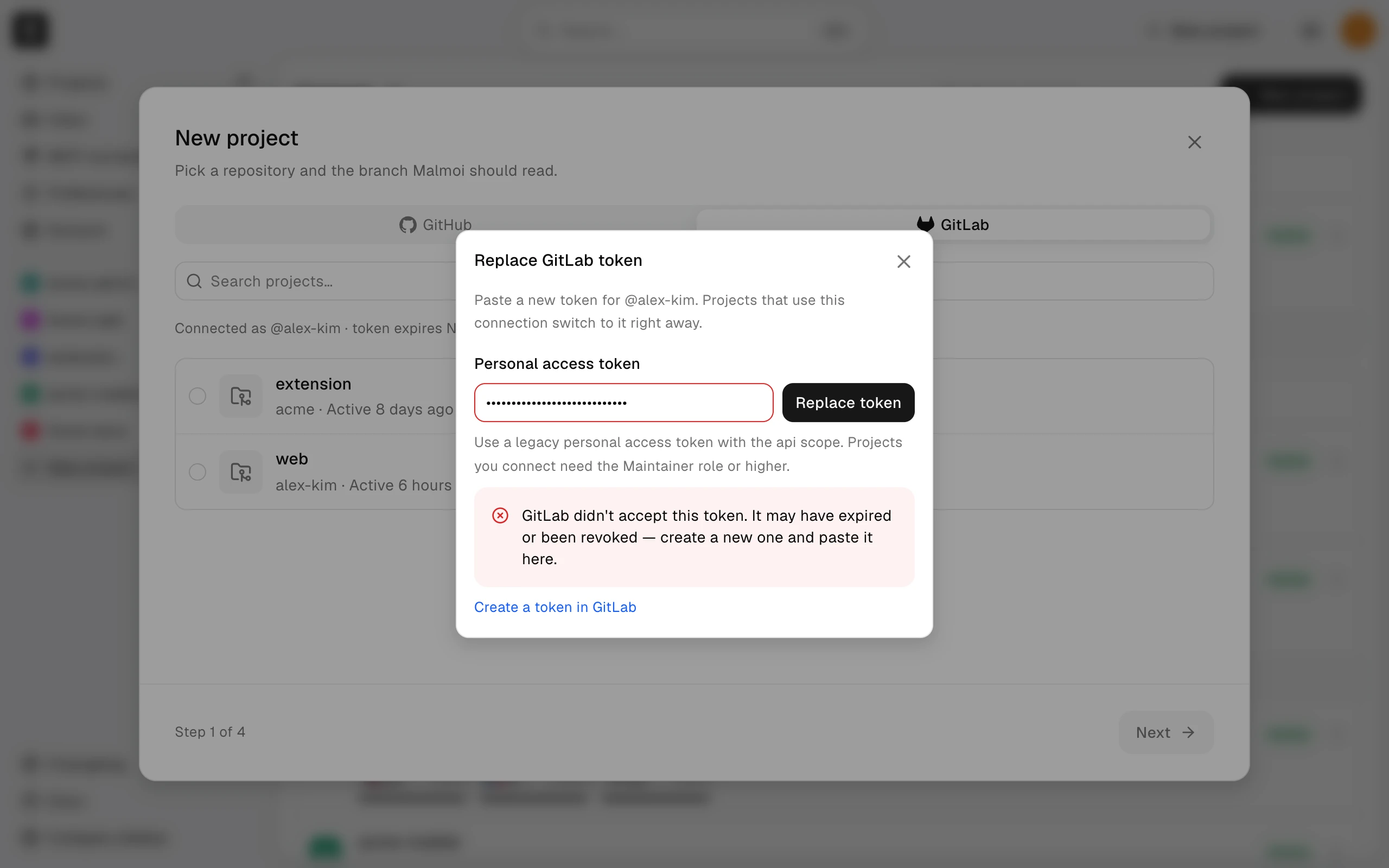1389x868 pixels.
Task: Click the GitHub logo icon
Action: (407, 225)
